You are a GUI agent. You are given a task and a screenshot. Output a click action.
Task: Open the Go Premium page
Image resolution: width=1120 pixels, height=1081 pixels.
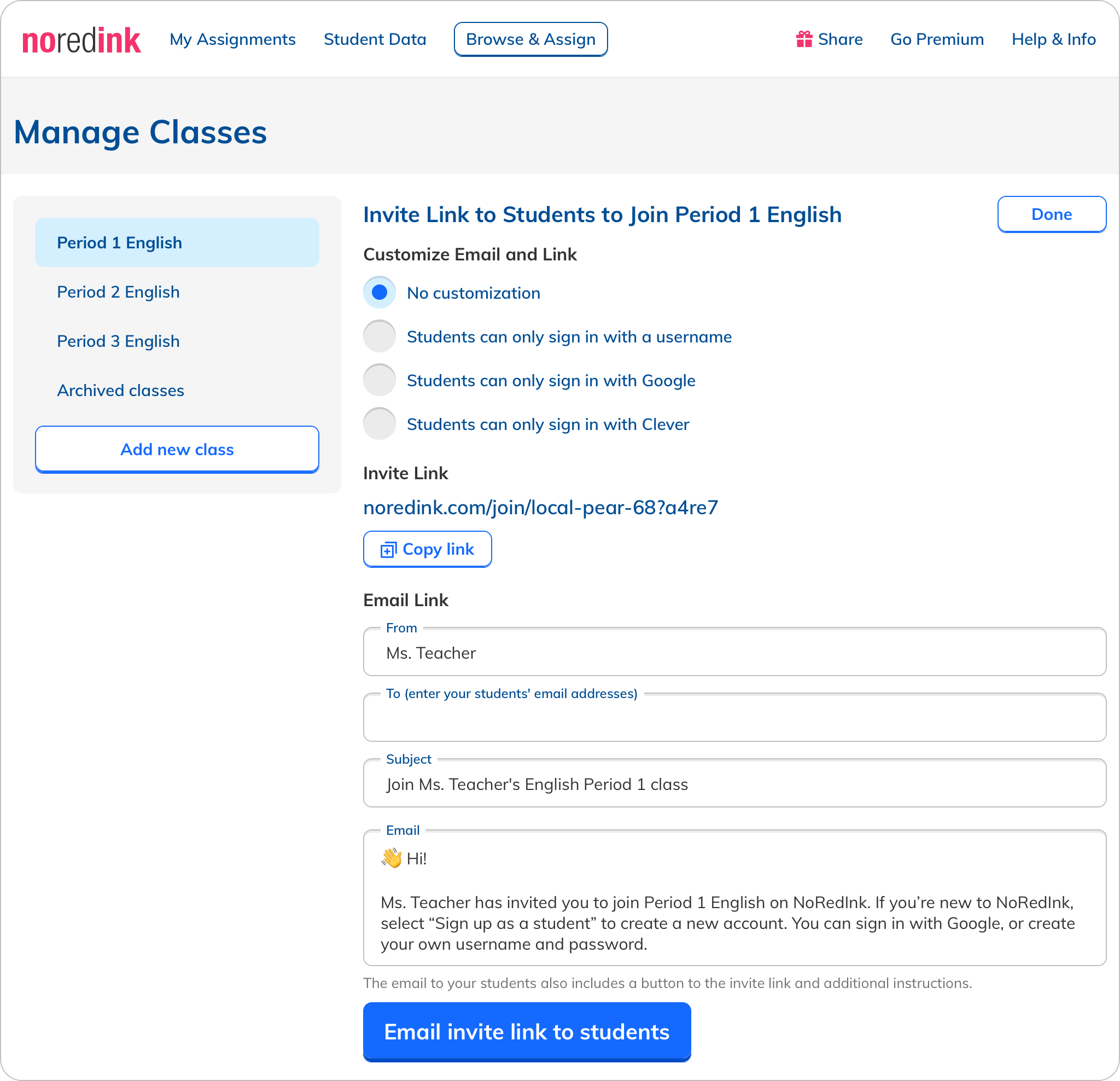pyautogui.click(x=937, y=39)
